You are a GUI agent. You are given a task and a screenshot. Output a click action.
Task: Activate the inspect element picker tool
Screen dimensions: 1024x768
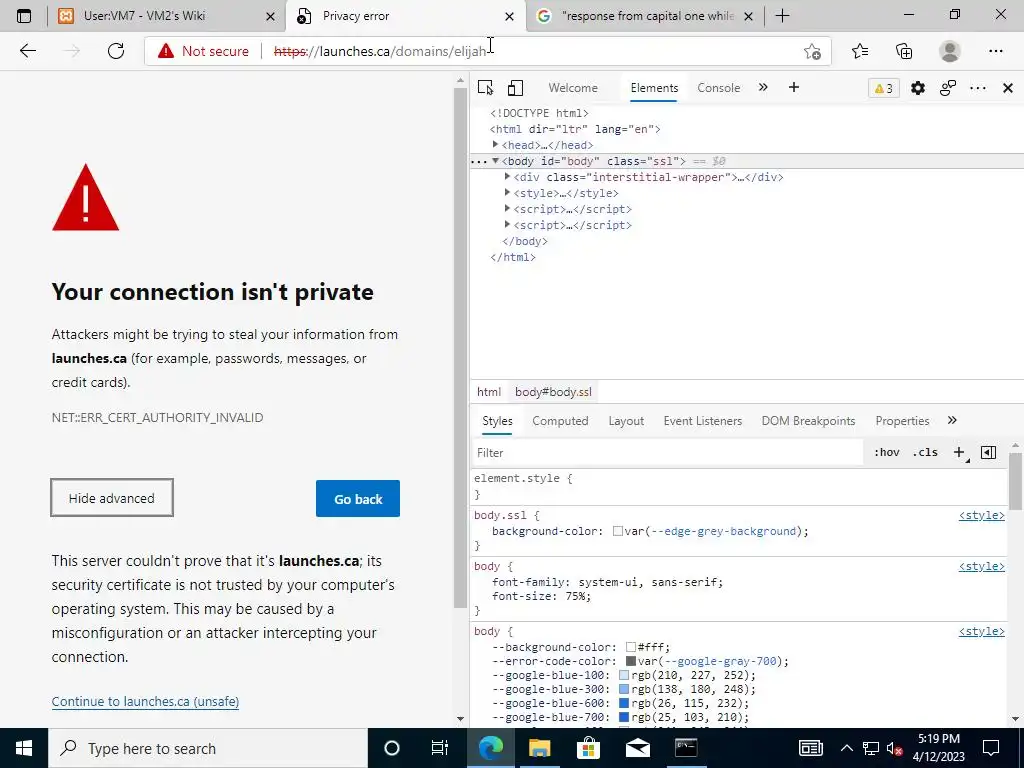click(x=485, y=88)
